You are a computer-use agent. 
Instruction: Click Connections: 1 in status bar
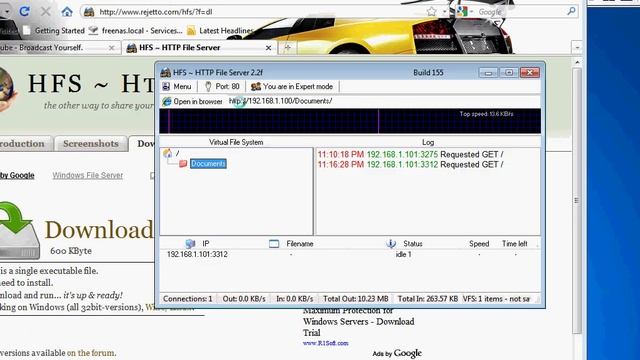pyautogui.click(x=188, y=299)
